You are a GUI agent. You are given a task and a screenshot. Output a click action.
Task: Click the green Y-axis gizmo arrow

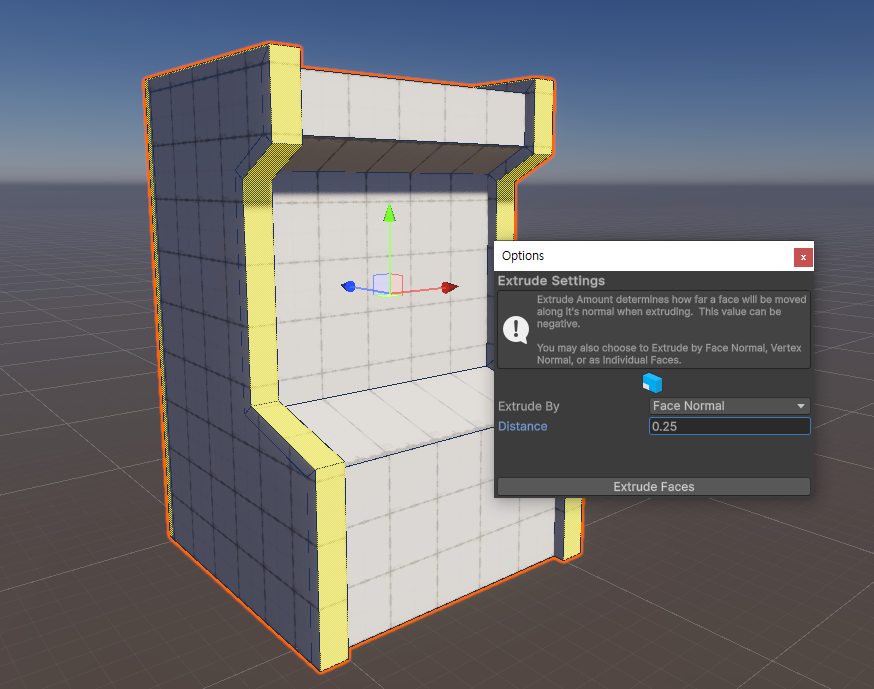(390, 213)
